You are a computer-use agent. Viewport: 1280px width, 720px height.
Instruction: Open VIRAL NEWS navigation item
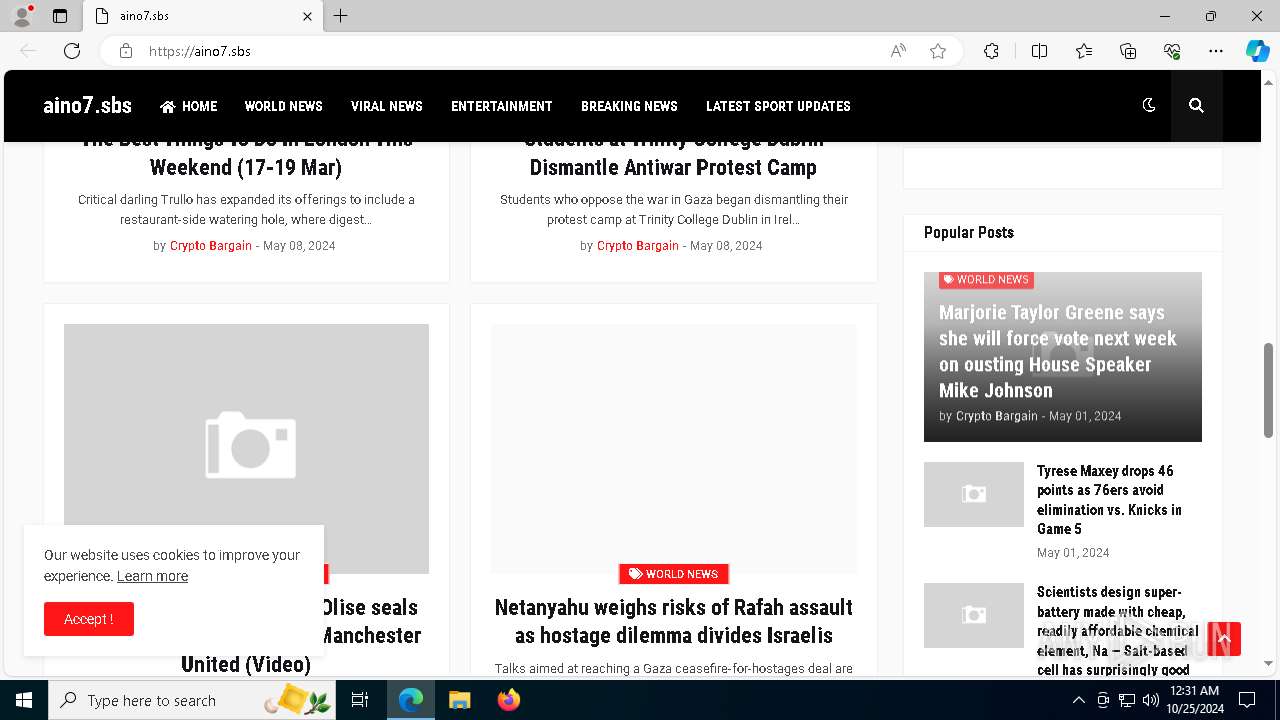pos(386,106)
